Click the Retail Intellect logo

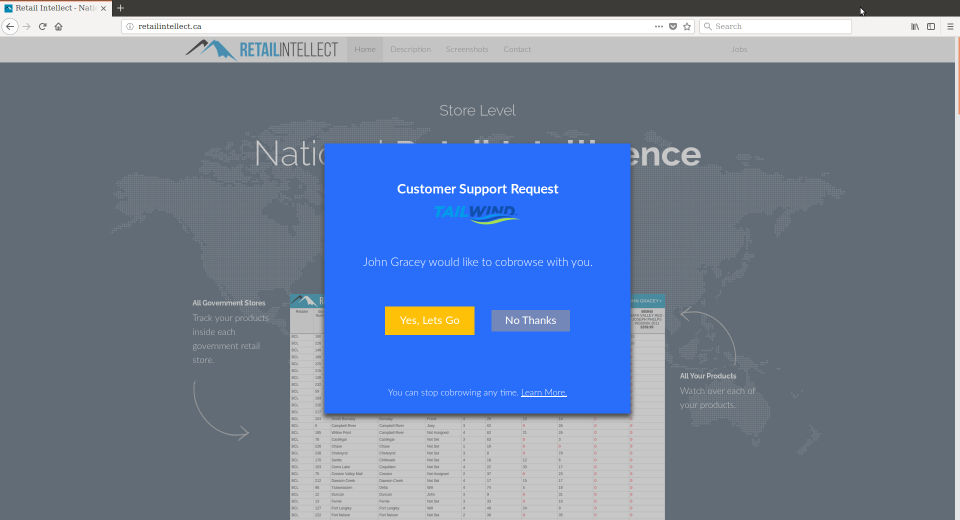(262, 50)
